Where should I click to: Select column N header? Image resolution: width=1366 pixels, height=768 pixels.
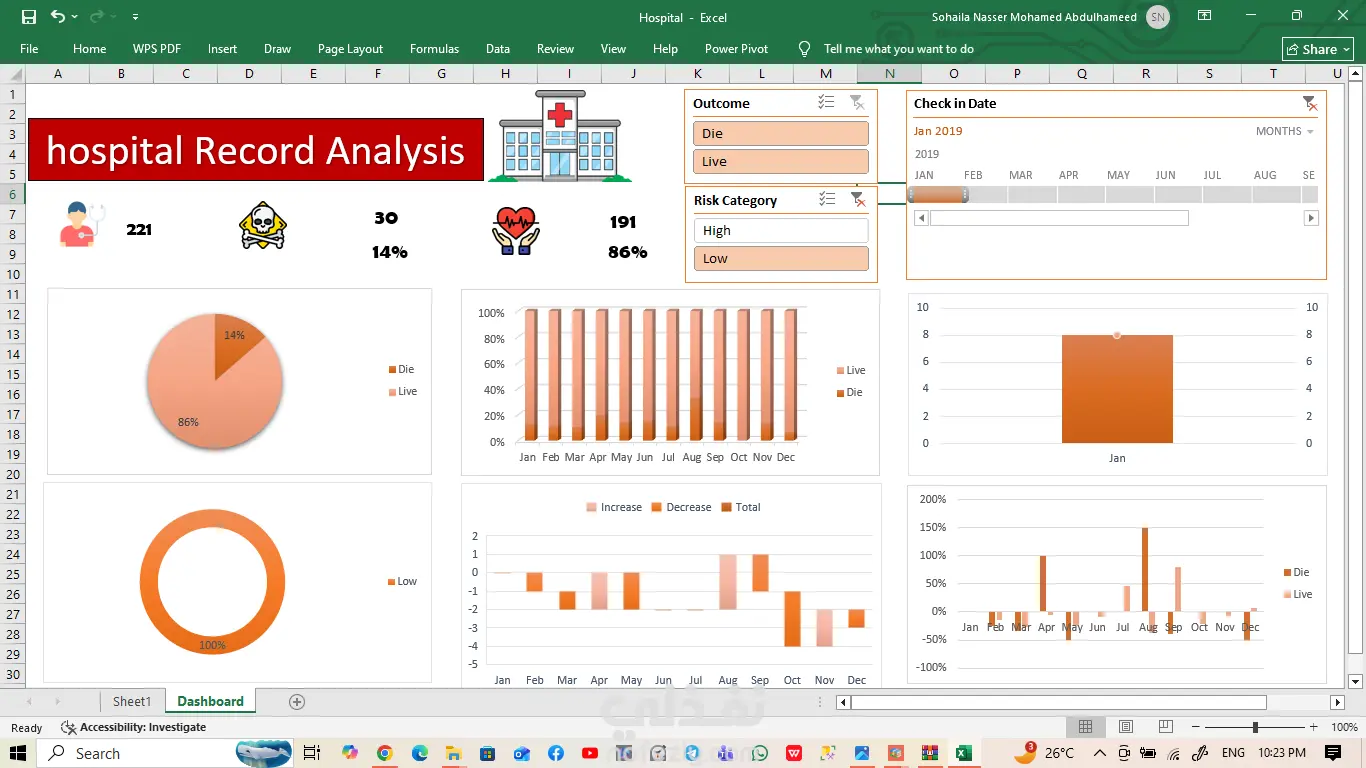889,74
